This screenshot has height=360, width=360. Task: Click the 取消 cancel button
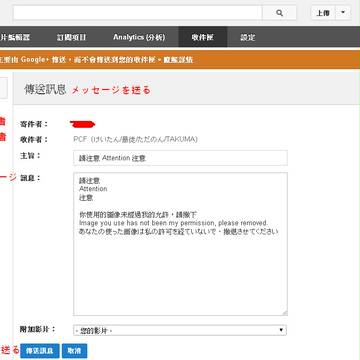[x=74, y=351]
